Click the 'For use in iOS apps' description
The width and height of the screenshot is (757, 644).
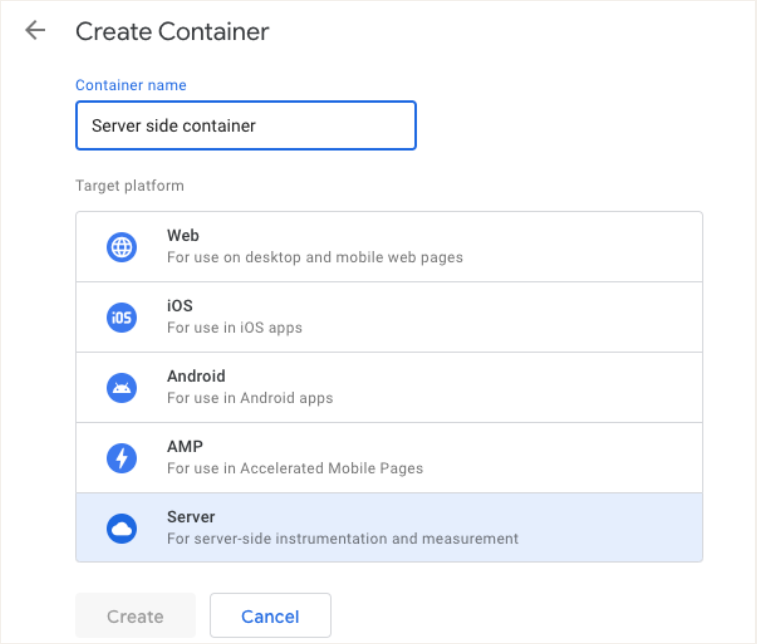click(234, 327)
